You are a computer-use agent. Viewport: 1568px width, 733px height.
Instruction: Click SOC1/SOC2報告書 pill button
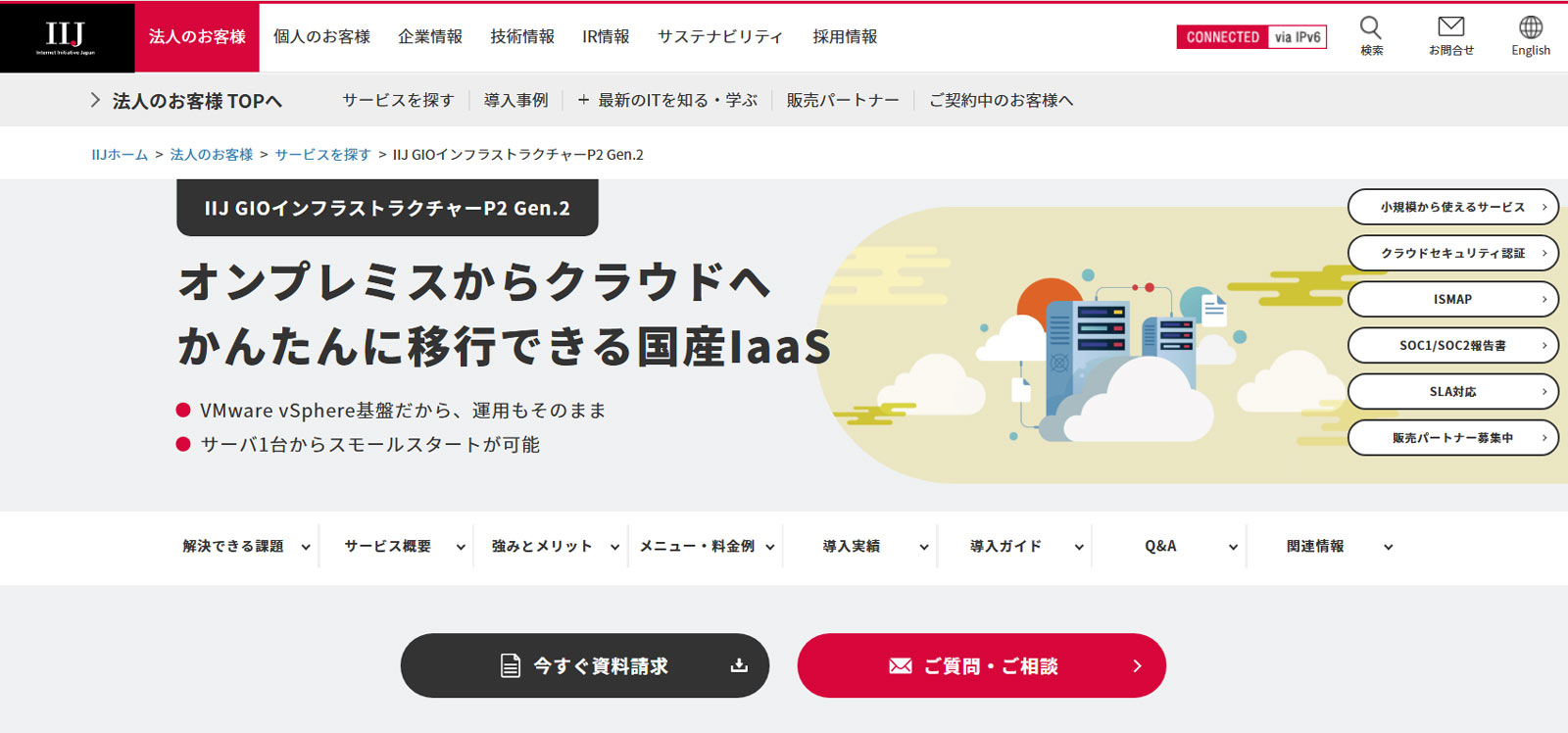point(1452,345)
